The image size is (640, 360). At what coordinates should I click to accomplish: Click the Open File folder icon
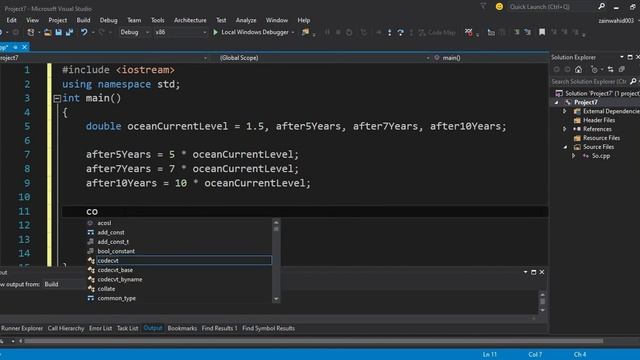(x=47, y=32)
